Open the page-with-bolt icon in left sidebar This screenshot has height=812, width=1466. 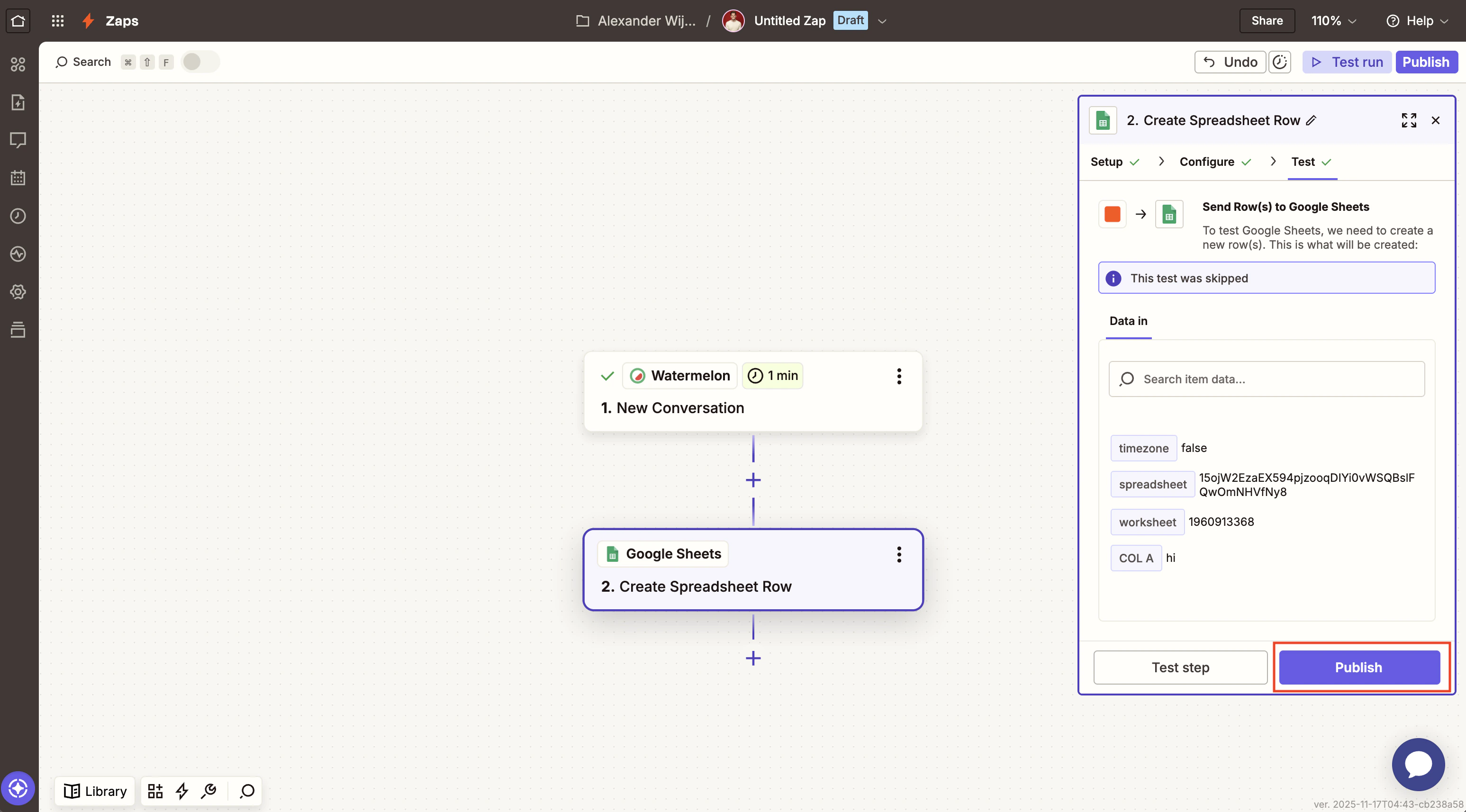pyautogui.click(x=18, y=102)
